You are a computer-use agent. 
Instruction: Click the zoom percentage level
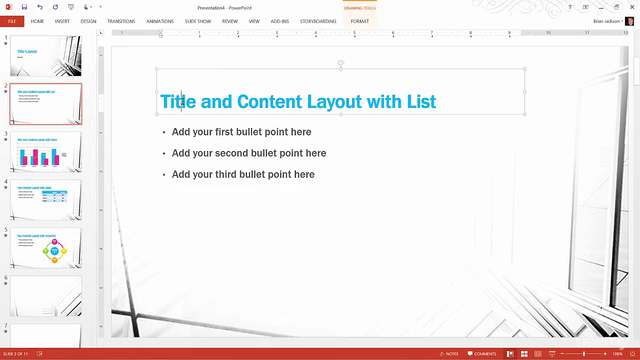(618, 354)
